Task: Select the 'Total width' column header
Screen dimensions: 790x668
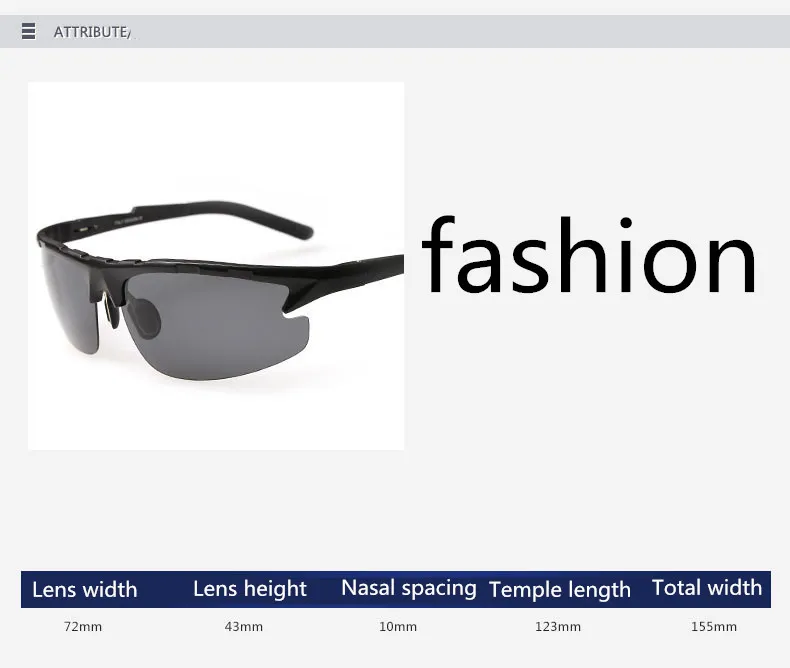Action: 707,588
